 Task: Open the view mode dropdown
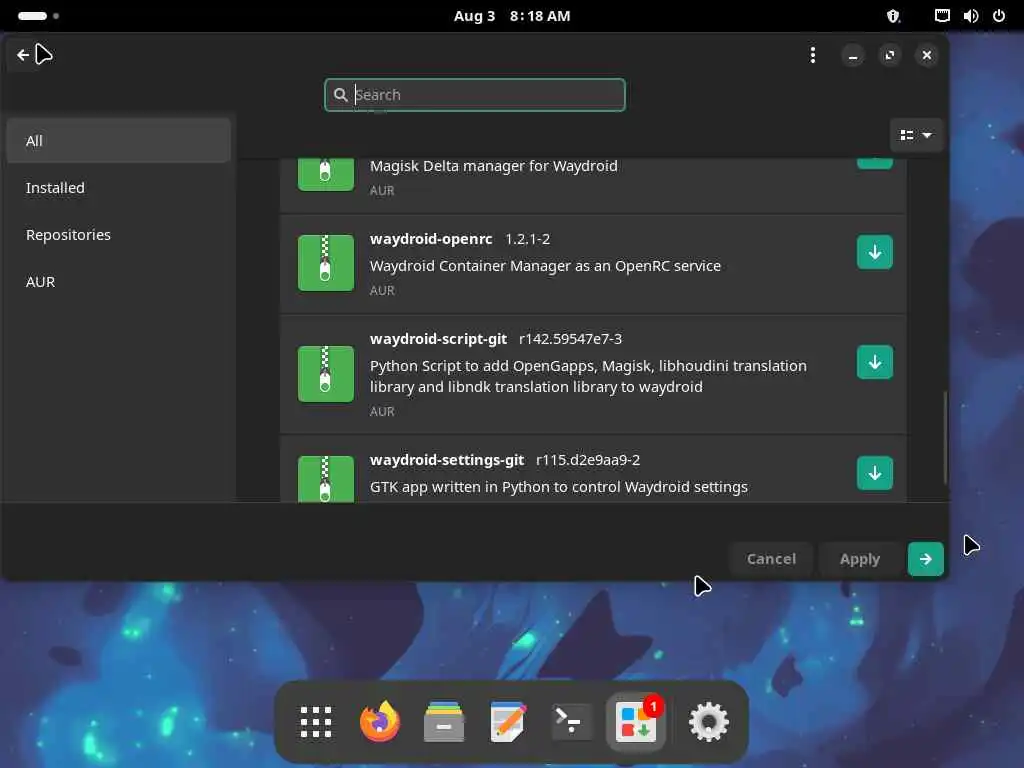coord(916,135)
